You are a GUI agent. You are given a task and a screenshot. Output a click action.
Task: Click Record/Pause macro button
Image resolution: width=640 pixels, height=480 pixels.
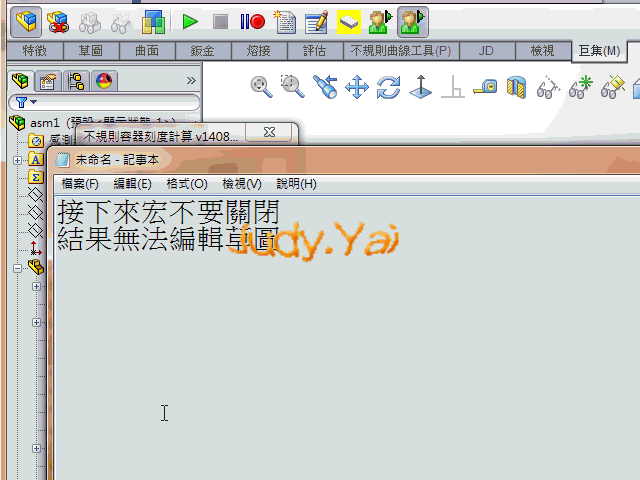[253, 22]
